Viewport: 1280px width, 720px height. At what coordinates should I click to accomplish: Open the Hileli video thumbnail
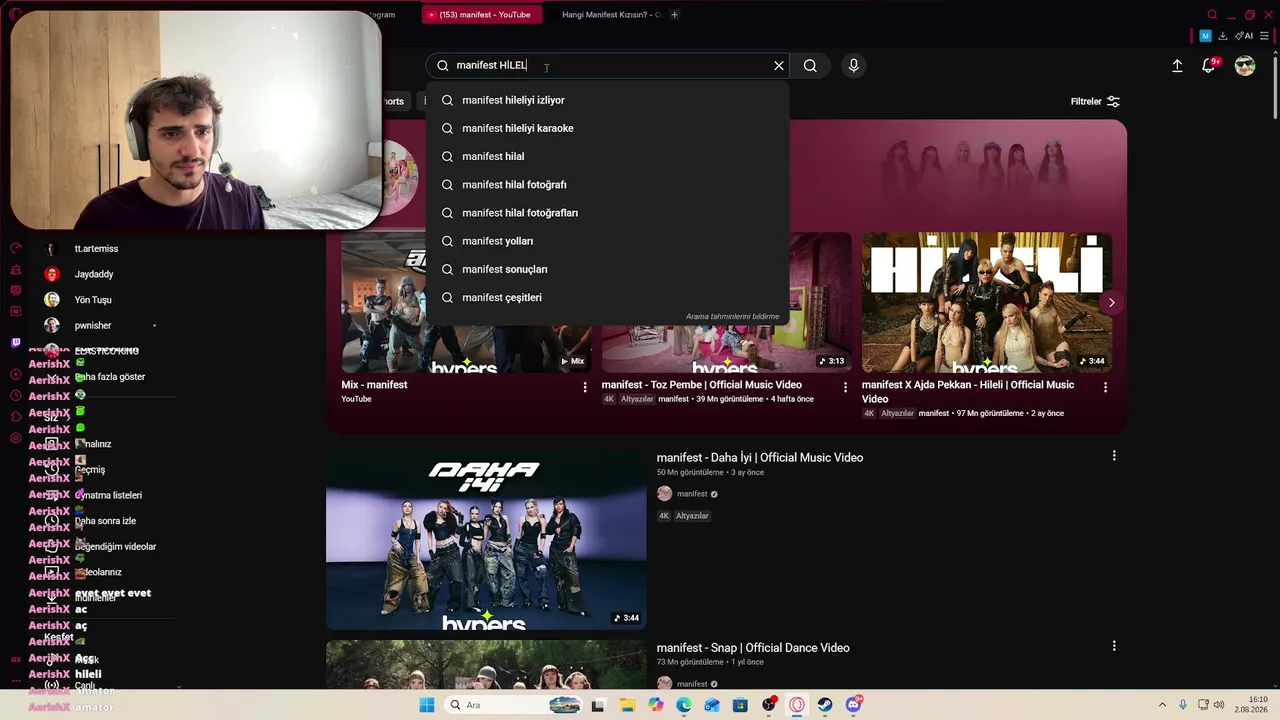coord(987,303)
